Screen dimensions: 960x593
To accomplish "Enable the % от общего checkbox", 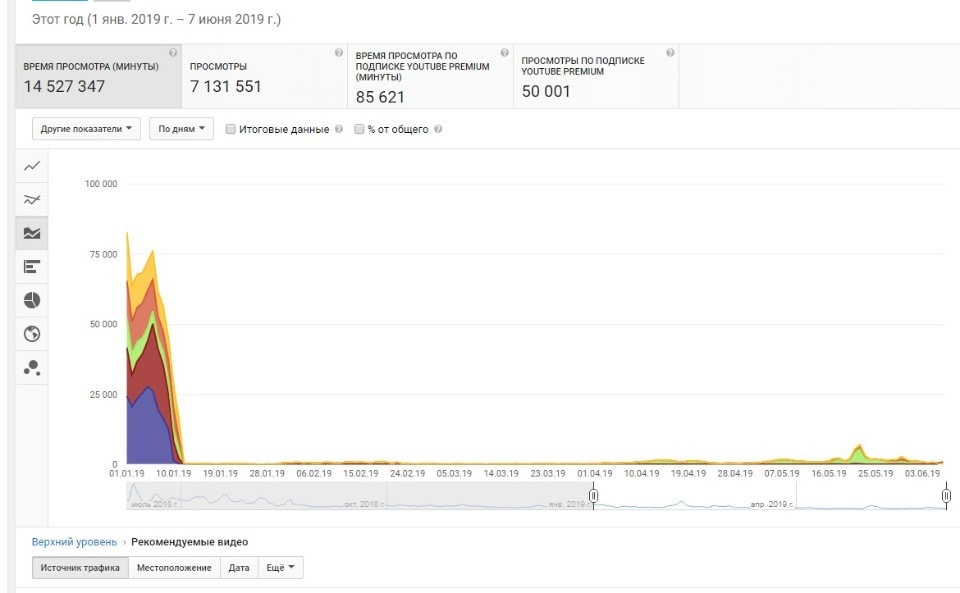I will tap(359, 129).
